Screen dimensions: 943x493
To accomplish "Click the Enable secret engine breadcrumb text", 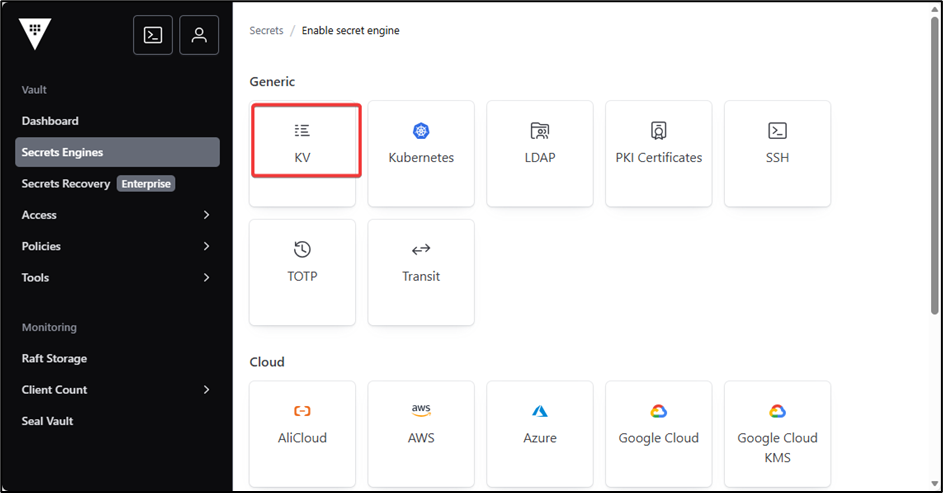I will click(351, 30).
